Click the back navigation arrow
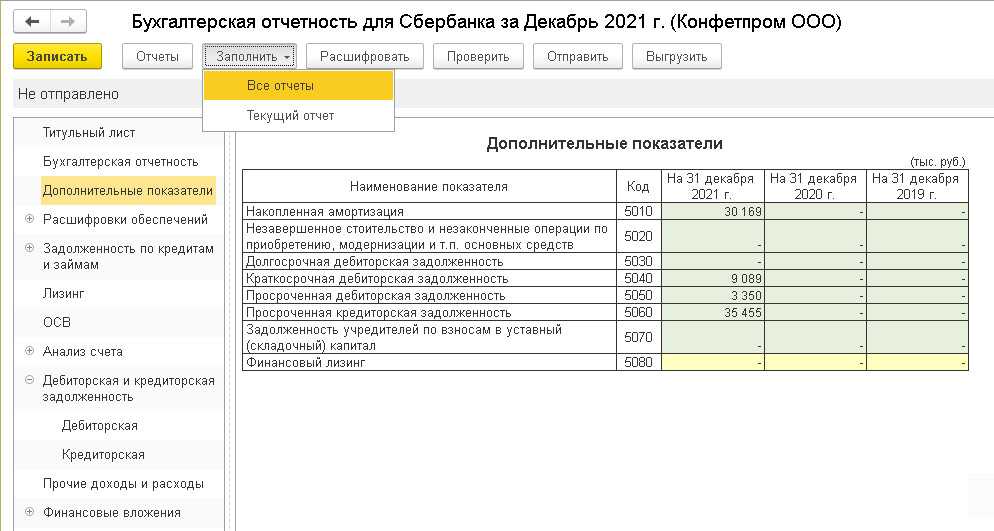 (x=33, y=21)
